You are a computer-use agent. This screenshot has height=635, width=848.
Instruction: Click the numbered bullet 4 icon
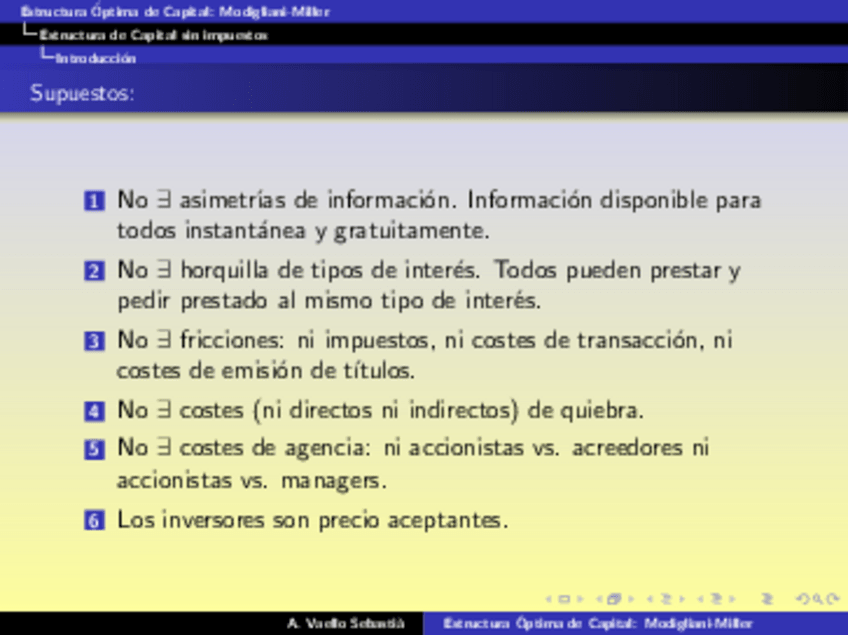click(x=94, y=411)
